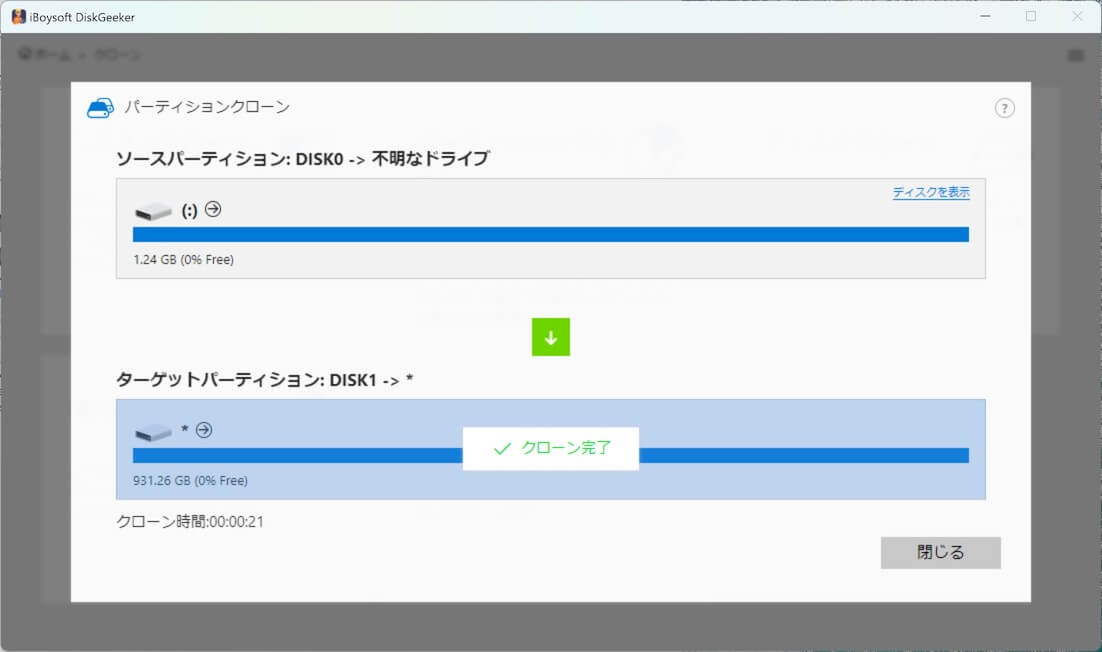Maximize the DiskGeeker window
This screenshot has width=1102, height=652.
1031,16
